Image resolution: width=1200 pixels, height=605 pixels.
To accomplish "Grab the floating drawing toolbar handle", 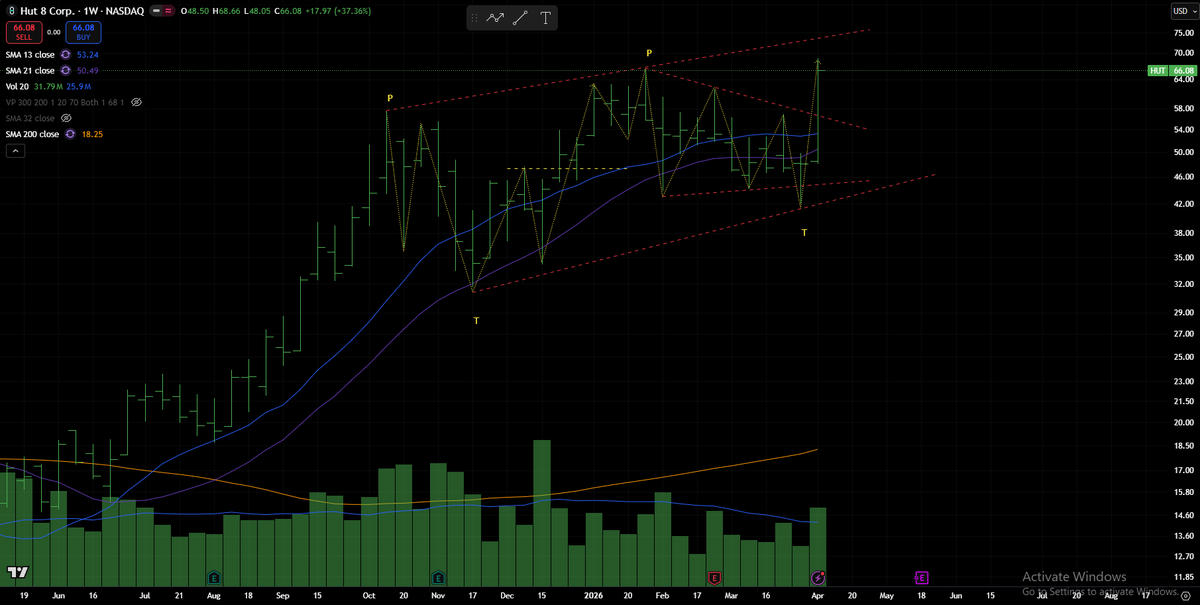I will (x=476, y=18).
